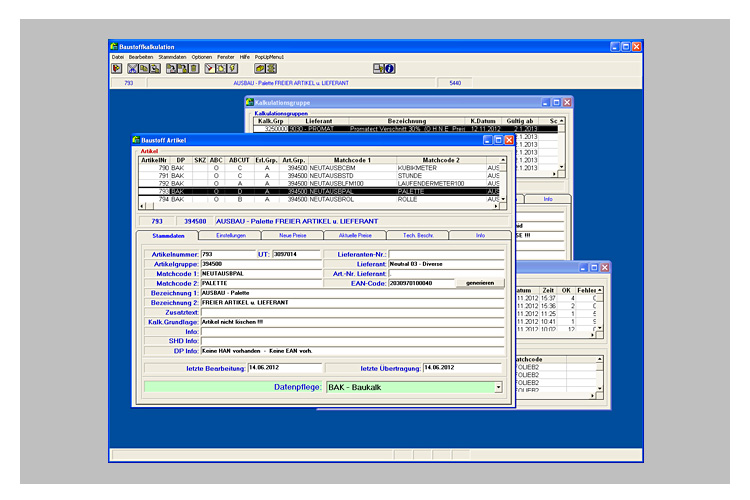This screenshot has height=500, width=750.
Task: Click the computer toolbar icon beside info
Action: point(378,68)
